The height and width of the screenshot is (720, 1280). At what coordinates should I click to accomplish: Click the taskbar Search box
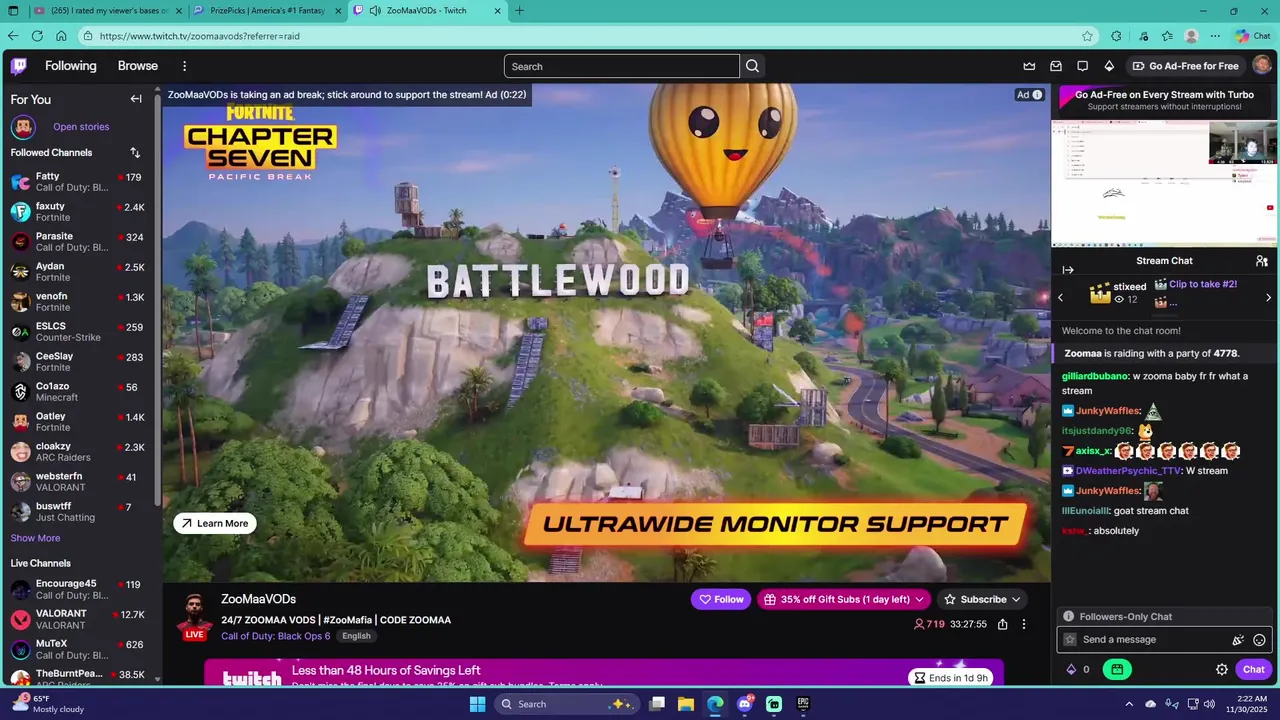(x=567, y=704)
